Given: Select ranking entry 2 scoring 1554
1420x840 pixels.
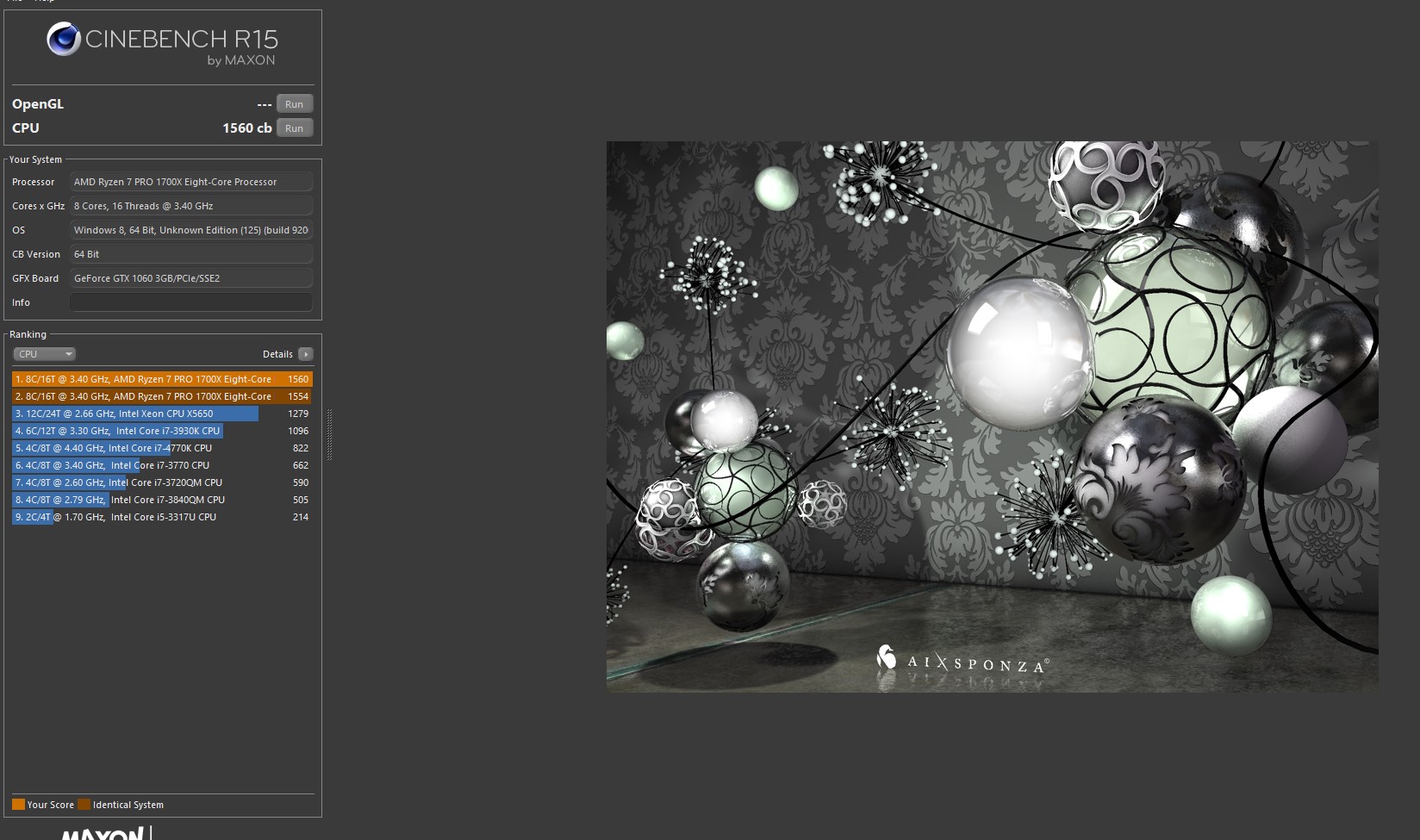Looking at the screenshot, I should (x=162, y=396).
